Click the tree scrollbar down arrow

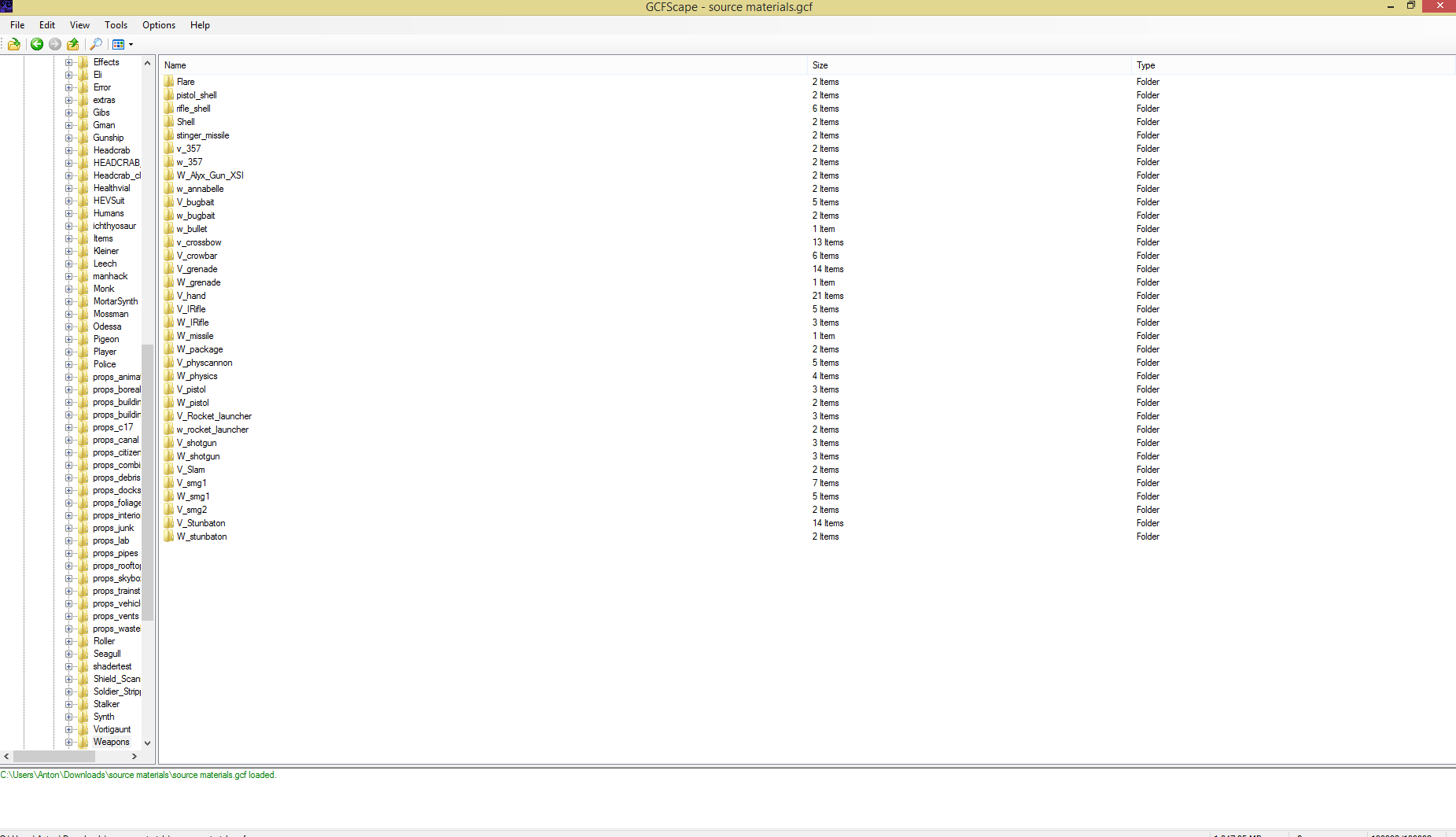tap(147, 743)
